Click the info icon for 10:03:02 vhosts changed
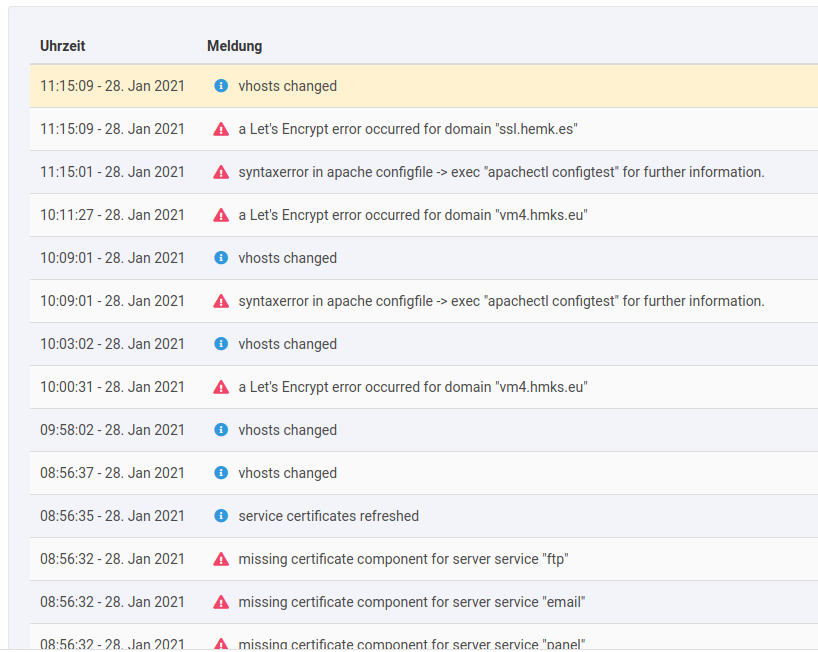Image resolution: width=818 pixels, height=652 pixels. pos(221,344)
